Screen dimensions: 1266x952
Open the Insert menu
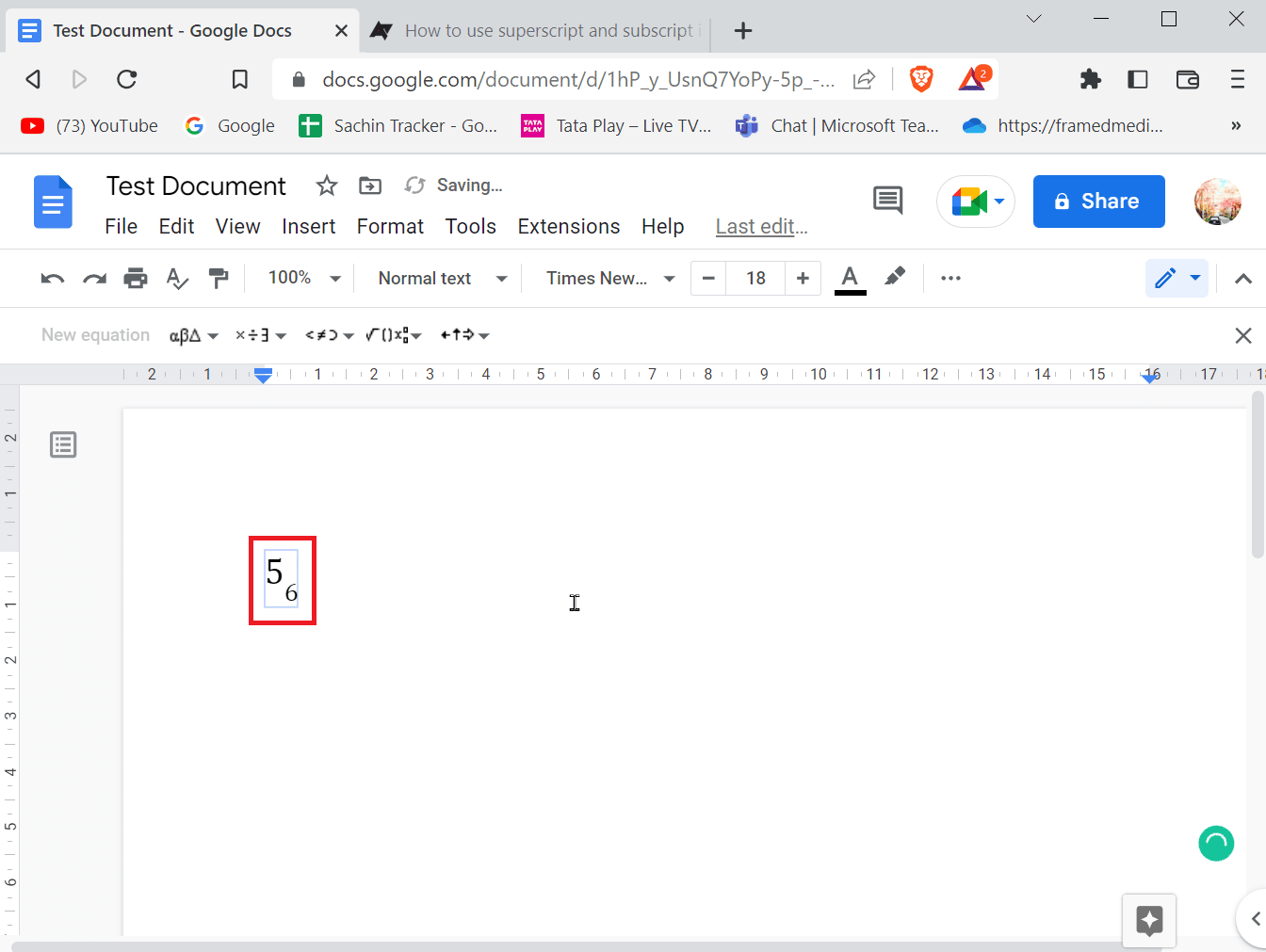point(309,226)
